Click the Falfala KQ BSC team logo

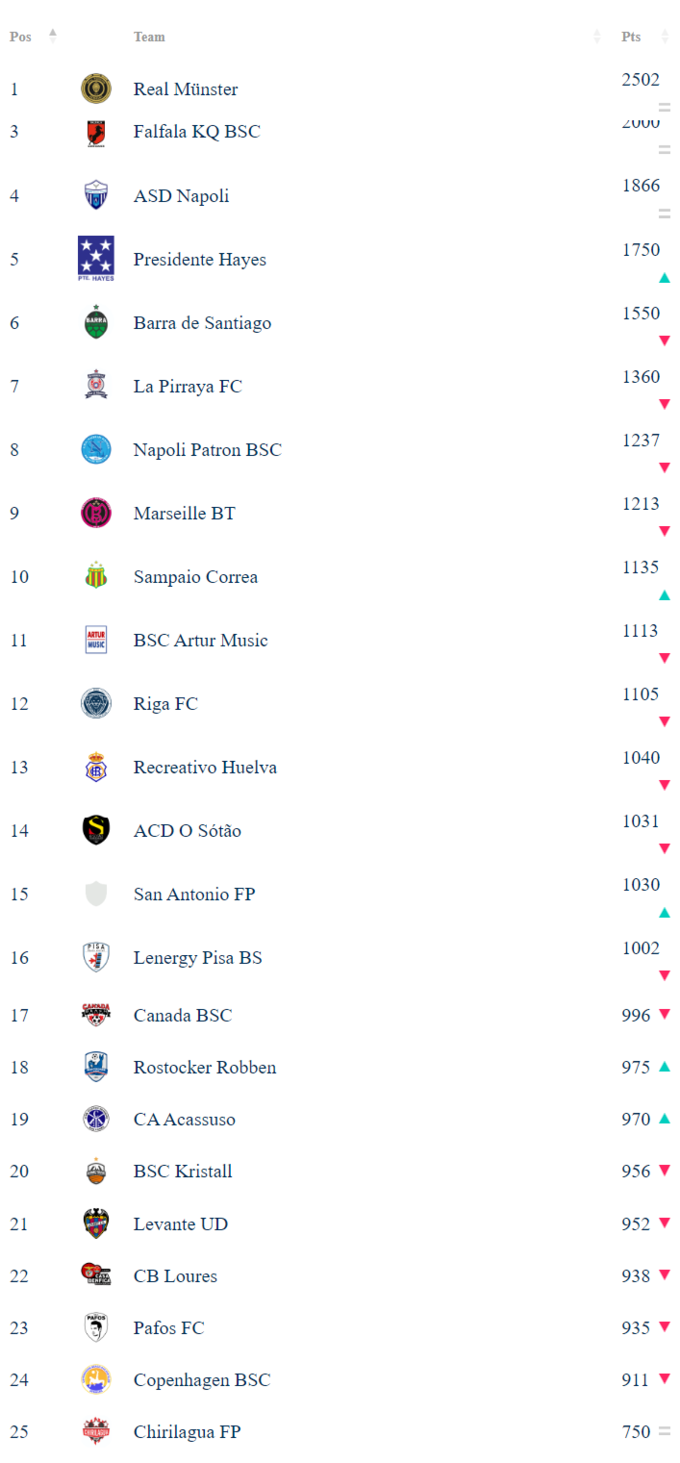pyautogui.click(x=96, y=132)
